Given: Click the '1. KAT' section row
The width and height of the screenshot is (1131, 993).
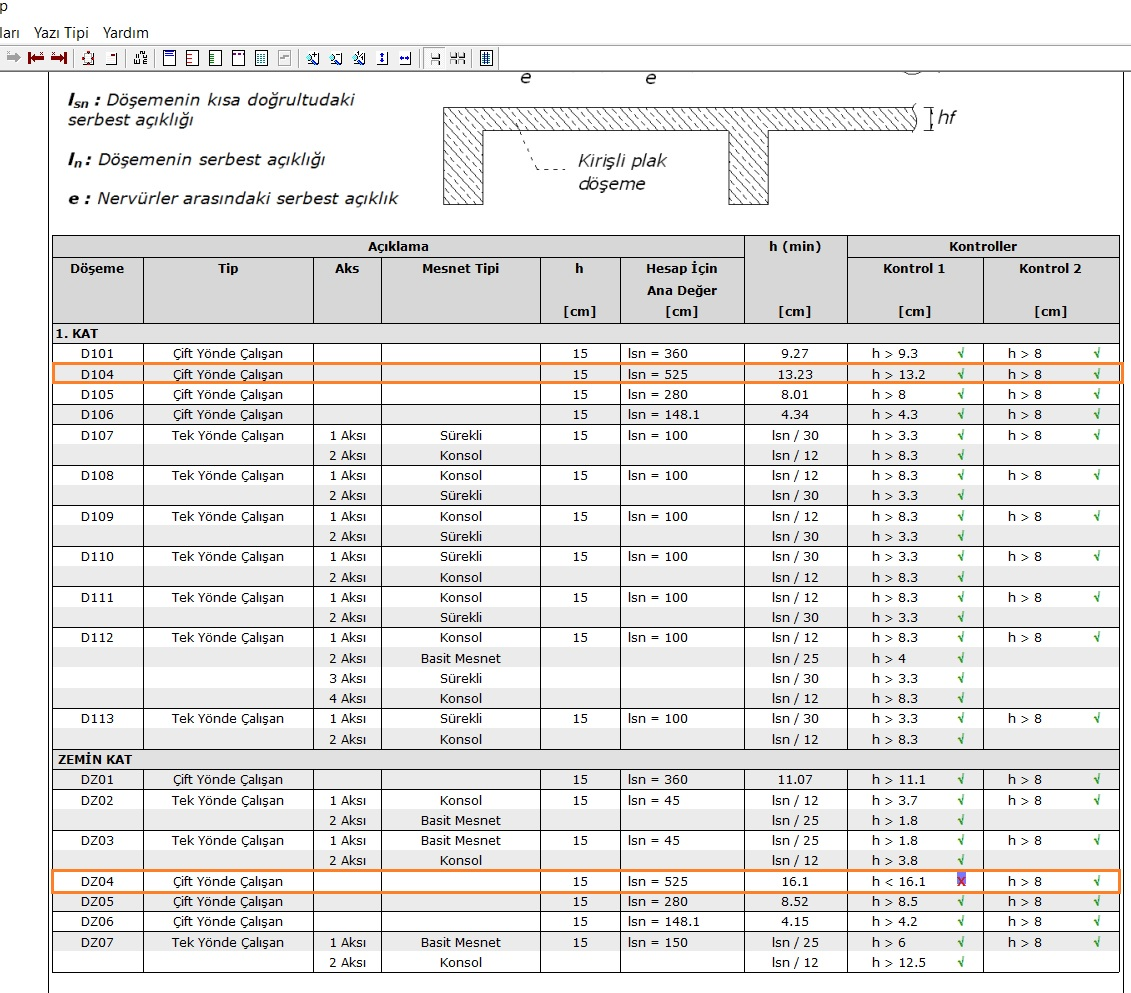Looking at the screenshot, I should pyautogui.click(x=586, y=333).
